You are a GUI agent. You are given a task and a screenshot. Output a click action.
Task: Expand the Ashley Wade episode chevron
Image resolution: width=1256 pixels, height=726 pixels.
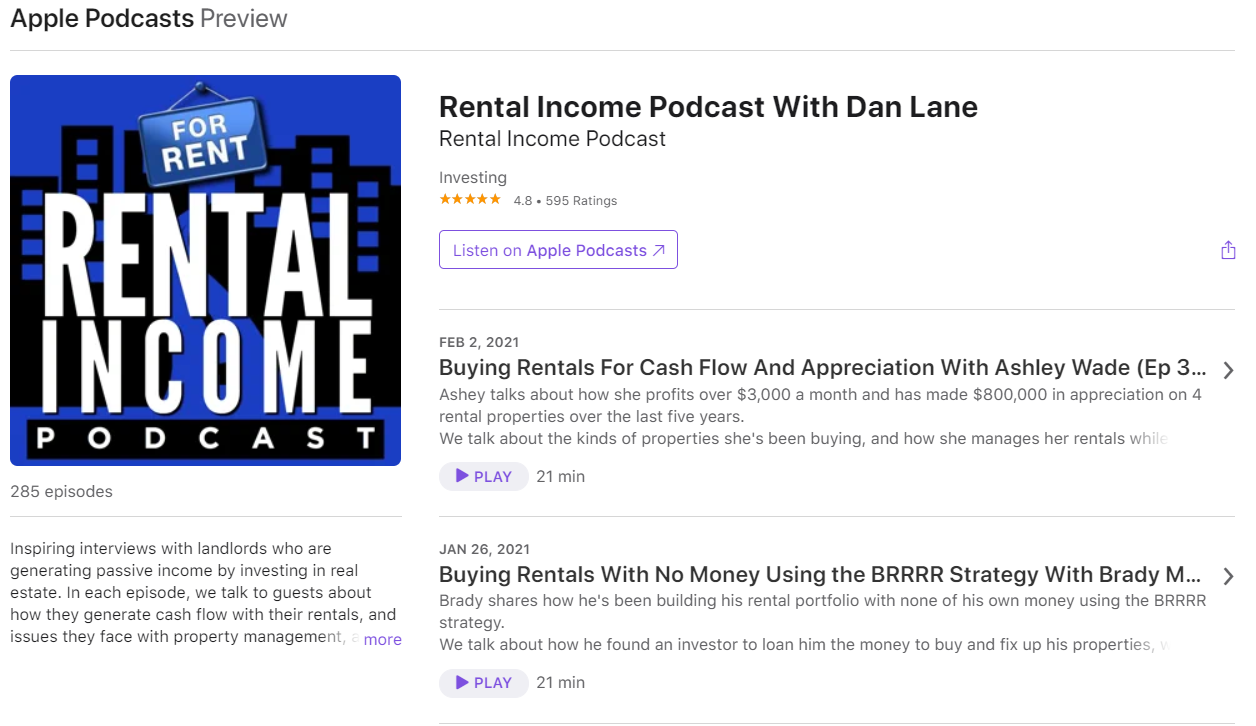[x=1228, y=370]
